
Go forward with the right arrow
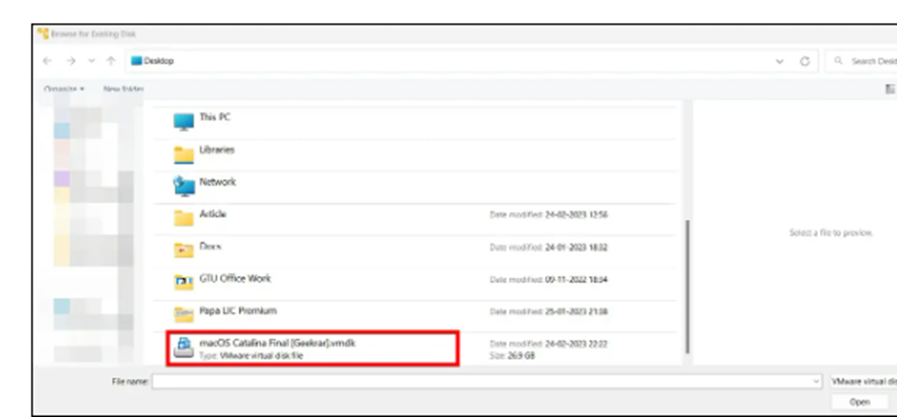[71, 61]
